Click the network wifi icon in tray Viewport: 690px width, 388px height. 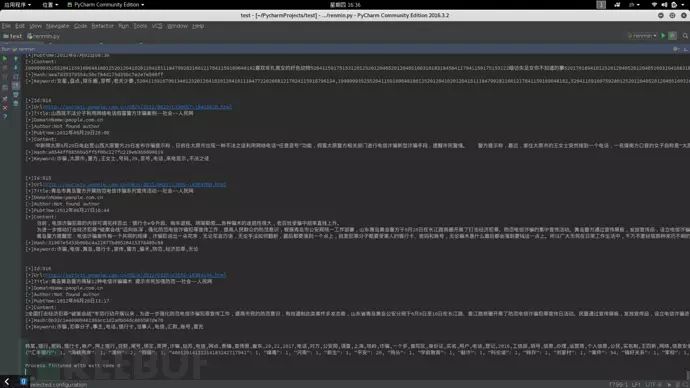point(654,4)
